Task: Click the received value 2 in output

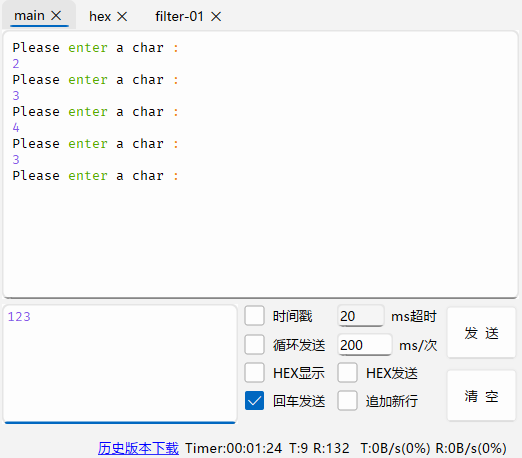Action: pyautogui.click(x=16, y=64)
